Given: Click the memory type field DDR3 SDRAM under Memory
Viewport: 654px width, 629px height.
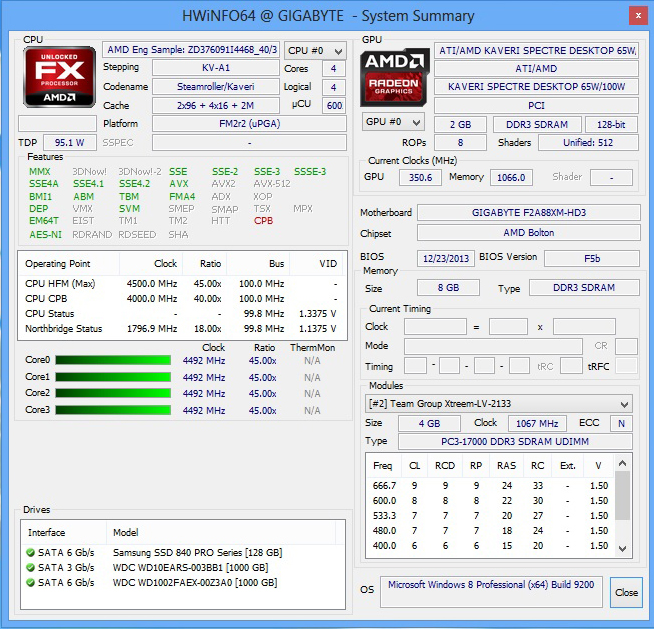Looking at the screenshot, I should (584, 288).
